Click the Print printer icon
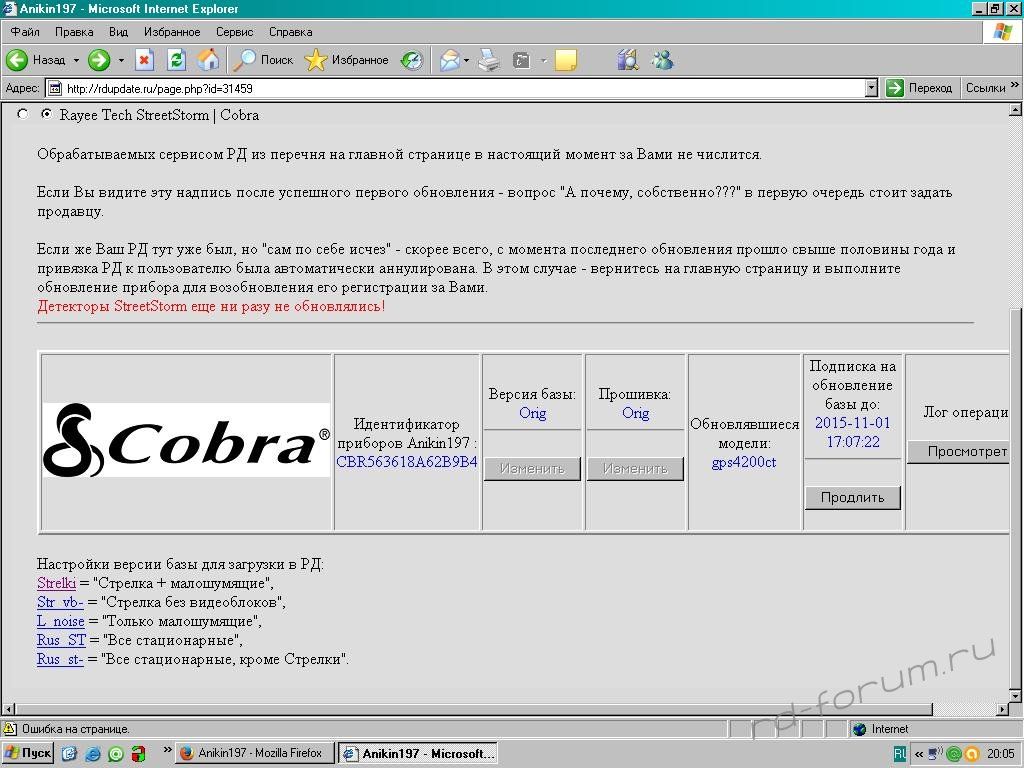Viewport: 1024px width, 768px height. [x=488, y=60]
